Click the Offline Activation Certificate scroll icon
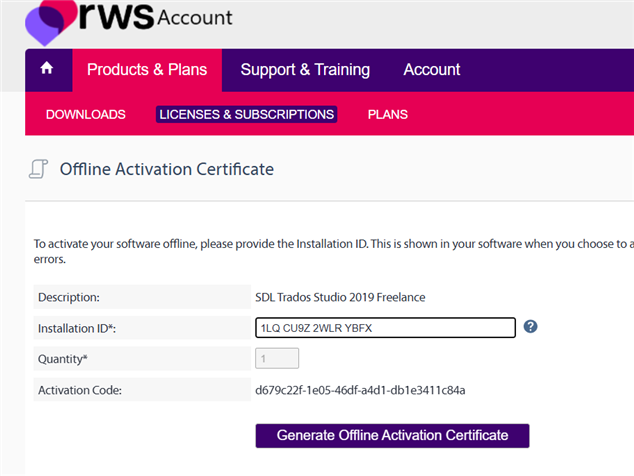This screenshot has width=634, height=476. [38, 169]
